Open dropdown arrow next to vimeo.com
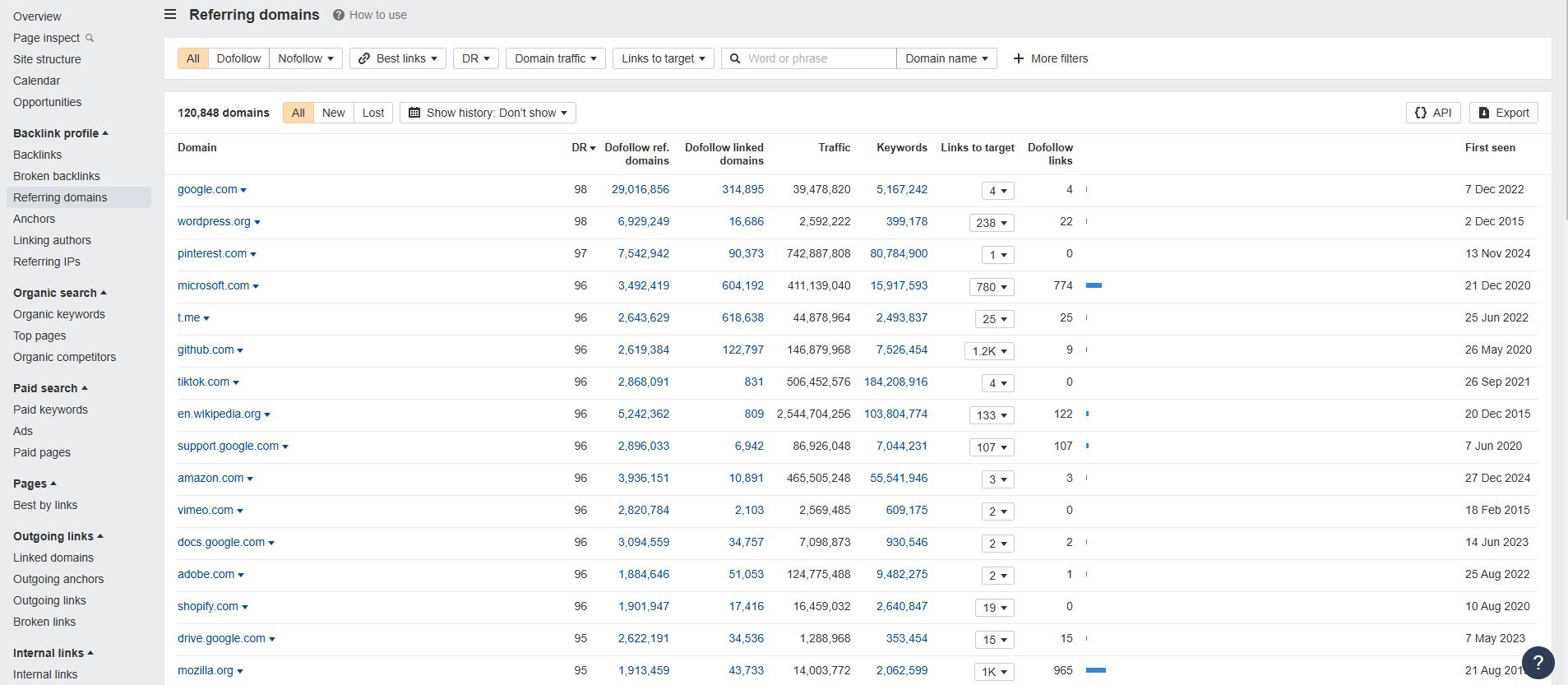This screenshot has width=1568, height=685. pyautogui.click(x=240, y=511)
